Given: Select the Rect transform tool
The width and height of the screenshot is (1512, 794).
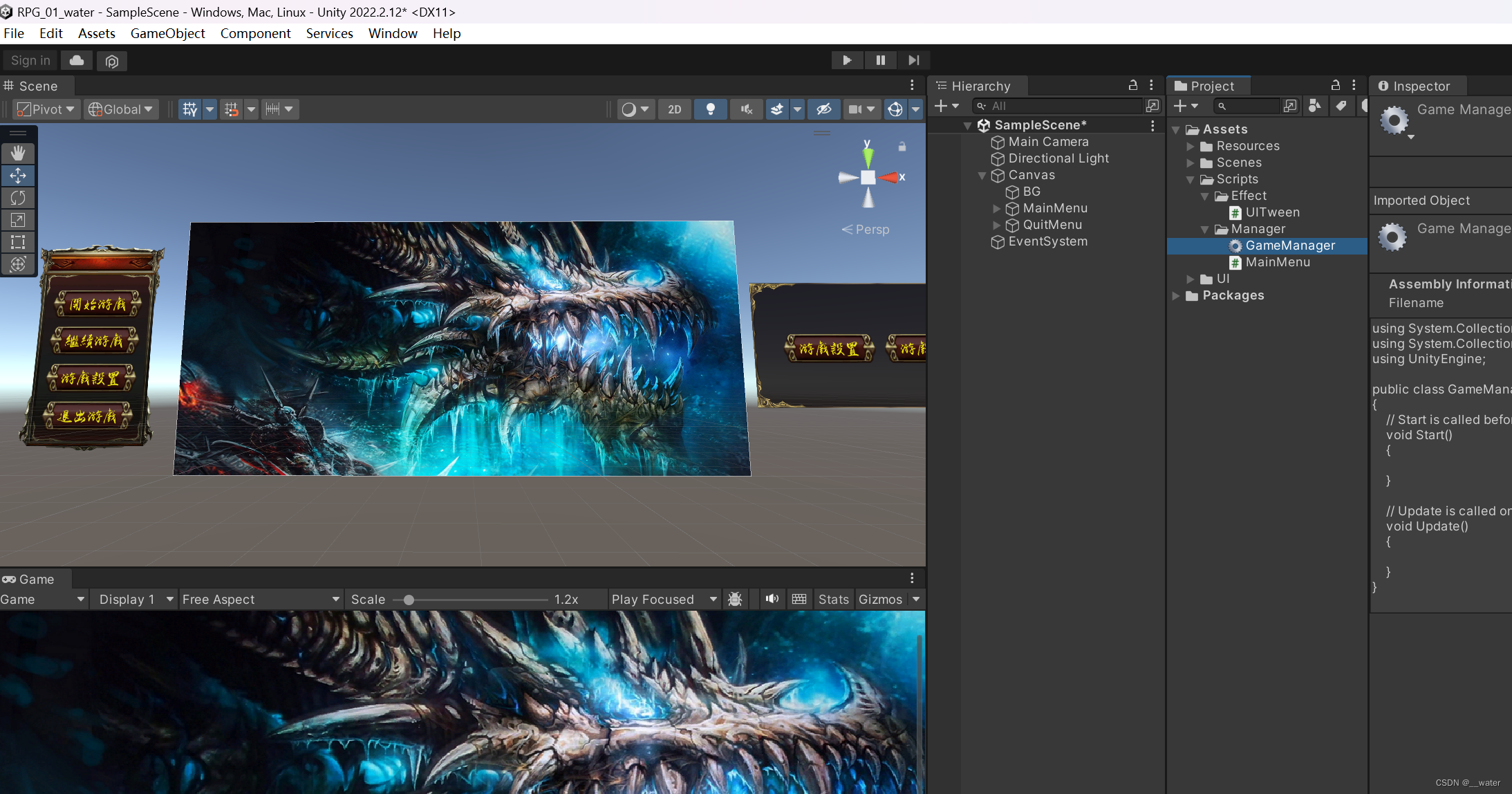Looking at the screenshot, I should tap(18, 242).
